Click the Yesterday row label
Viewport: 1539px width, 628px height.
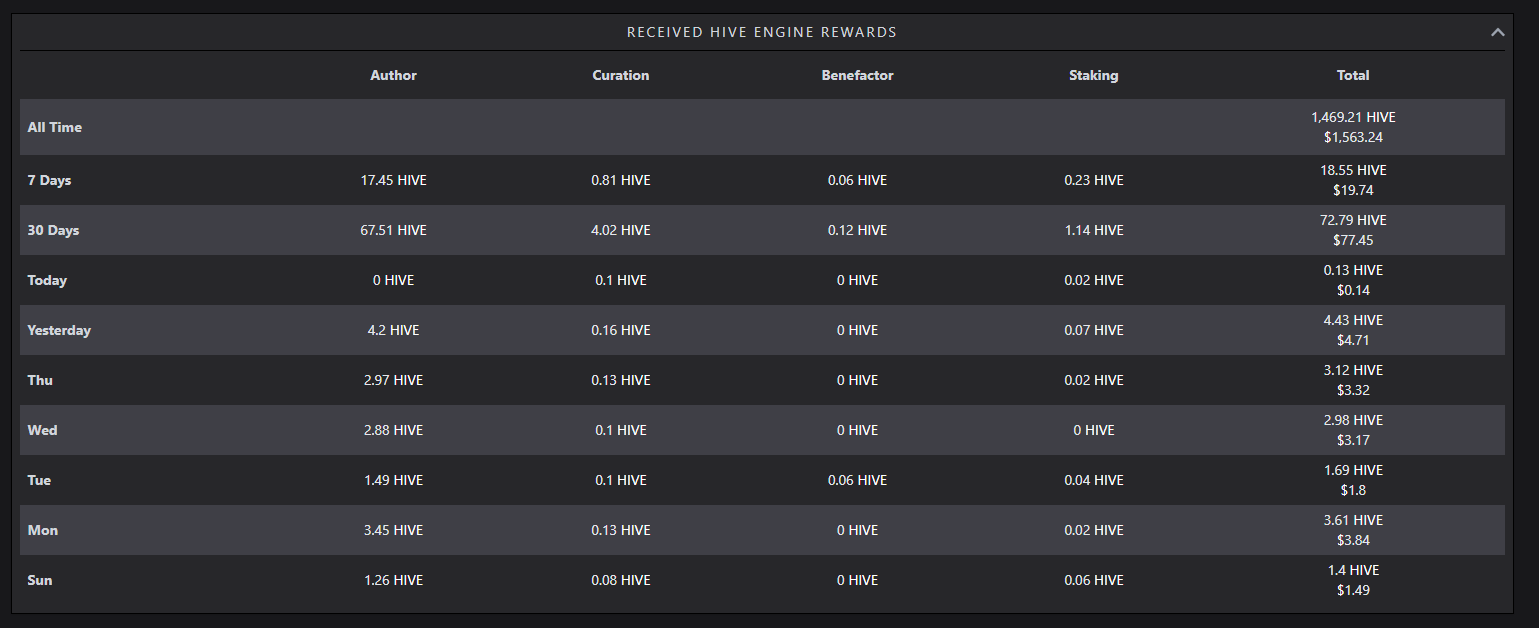click(59, 330)
